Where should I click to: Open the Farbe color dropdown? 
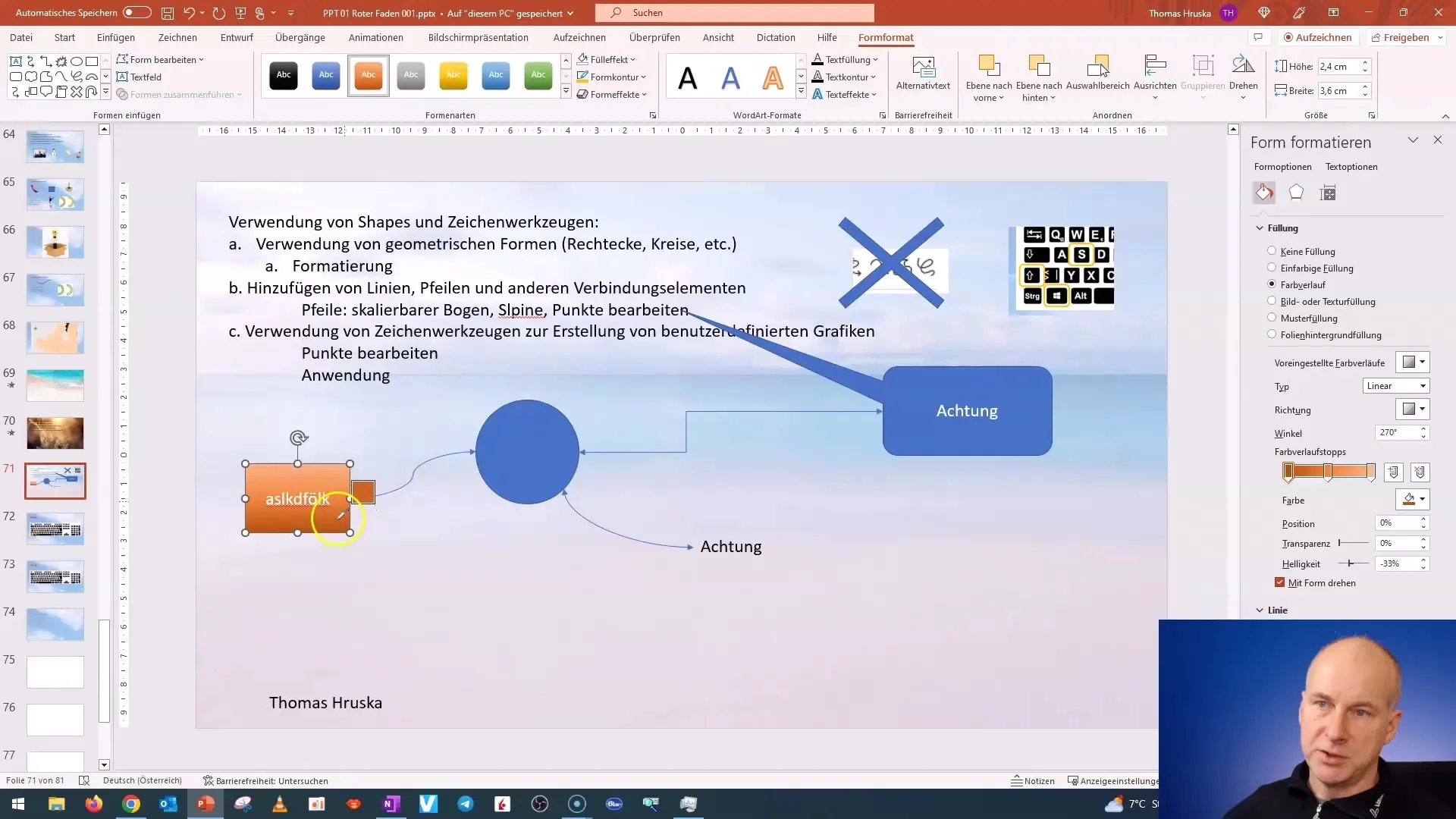[1413, 500]
